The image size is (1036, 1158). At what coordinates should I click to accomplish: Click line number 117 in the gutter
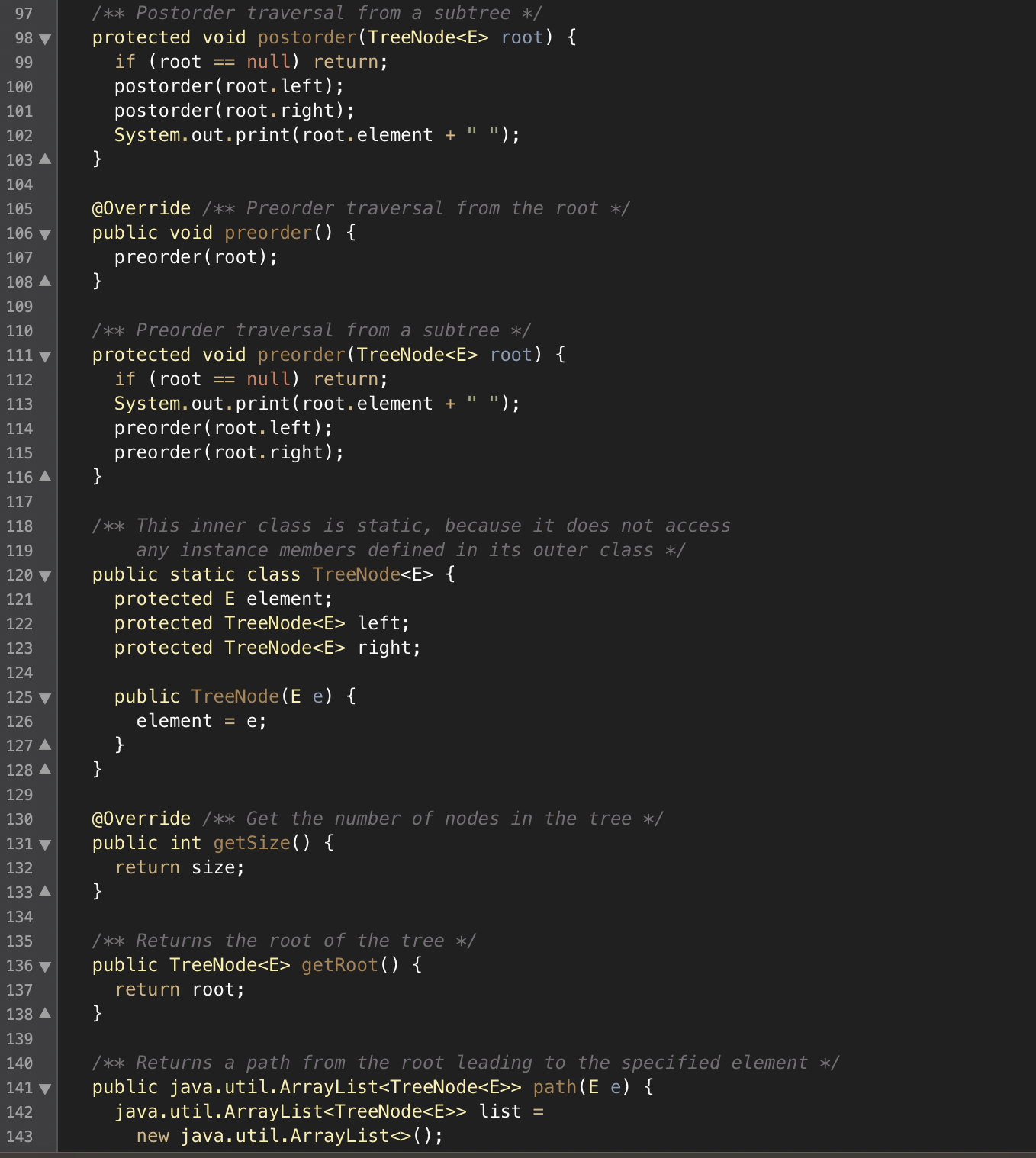[19, 502]
